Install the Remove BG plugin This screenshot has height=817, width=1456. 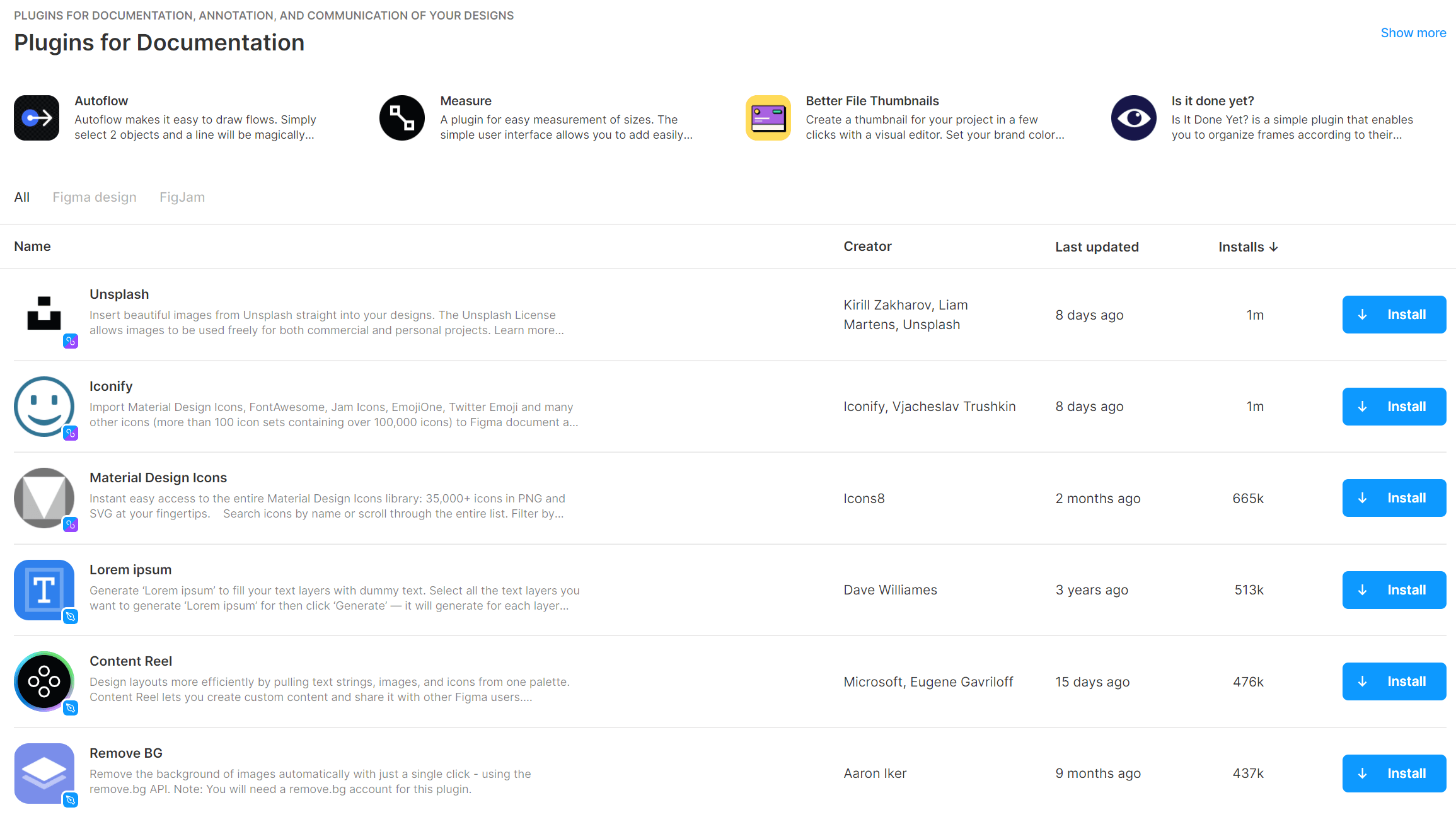1394,774
